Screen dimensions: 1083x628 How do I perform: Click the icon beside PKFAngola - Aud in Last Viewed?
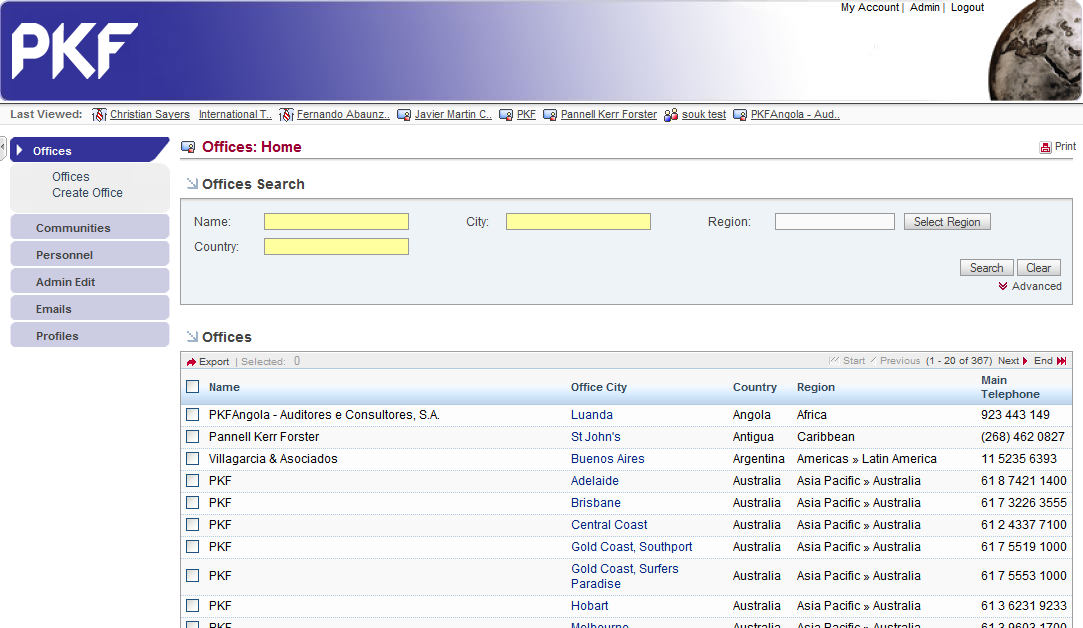click(740, 115)
